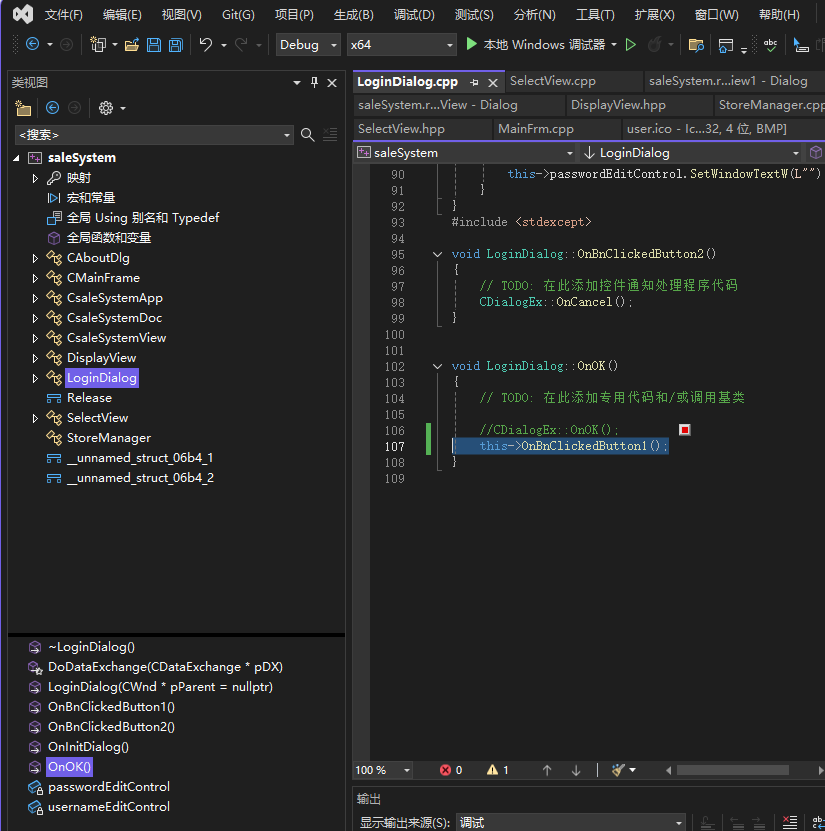Toggle pin on LoginDialog.cpp tab
Screen dimensions: 825x831
pyautogui.click(x=475, y=82)
